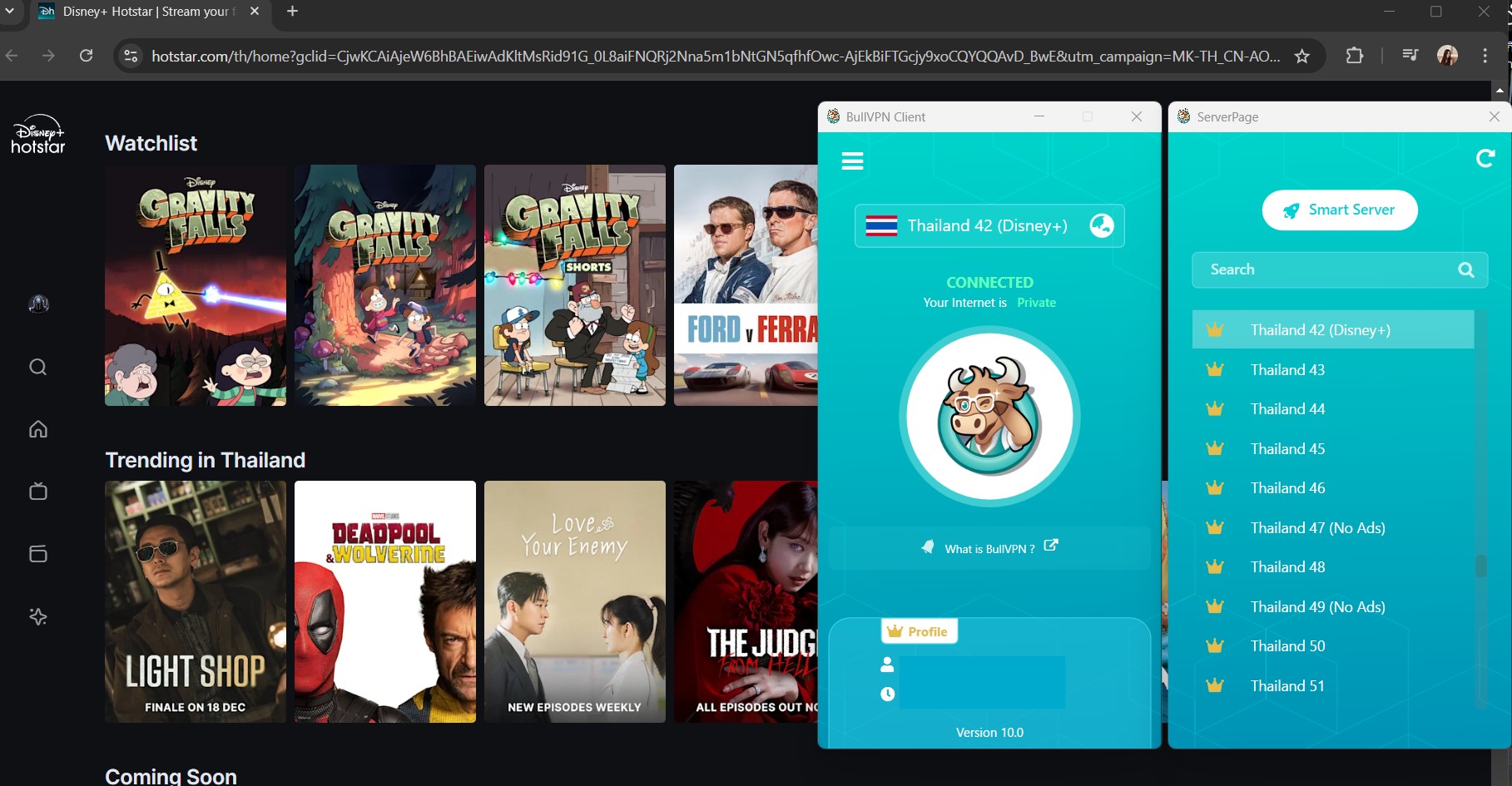1512x786 pixels.
Task: Click the Disney+ Hotstar logo
Action: (x=38, y=134)
